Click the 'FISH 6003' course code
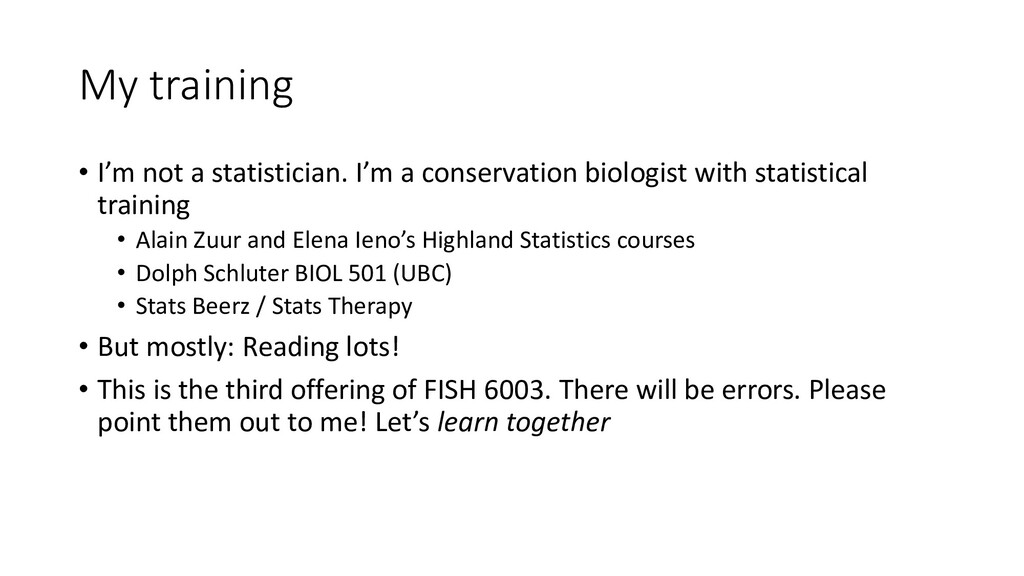Screen dimensions: 1024x576 click(483, 390)
